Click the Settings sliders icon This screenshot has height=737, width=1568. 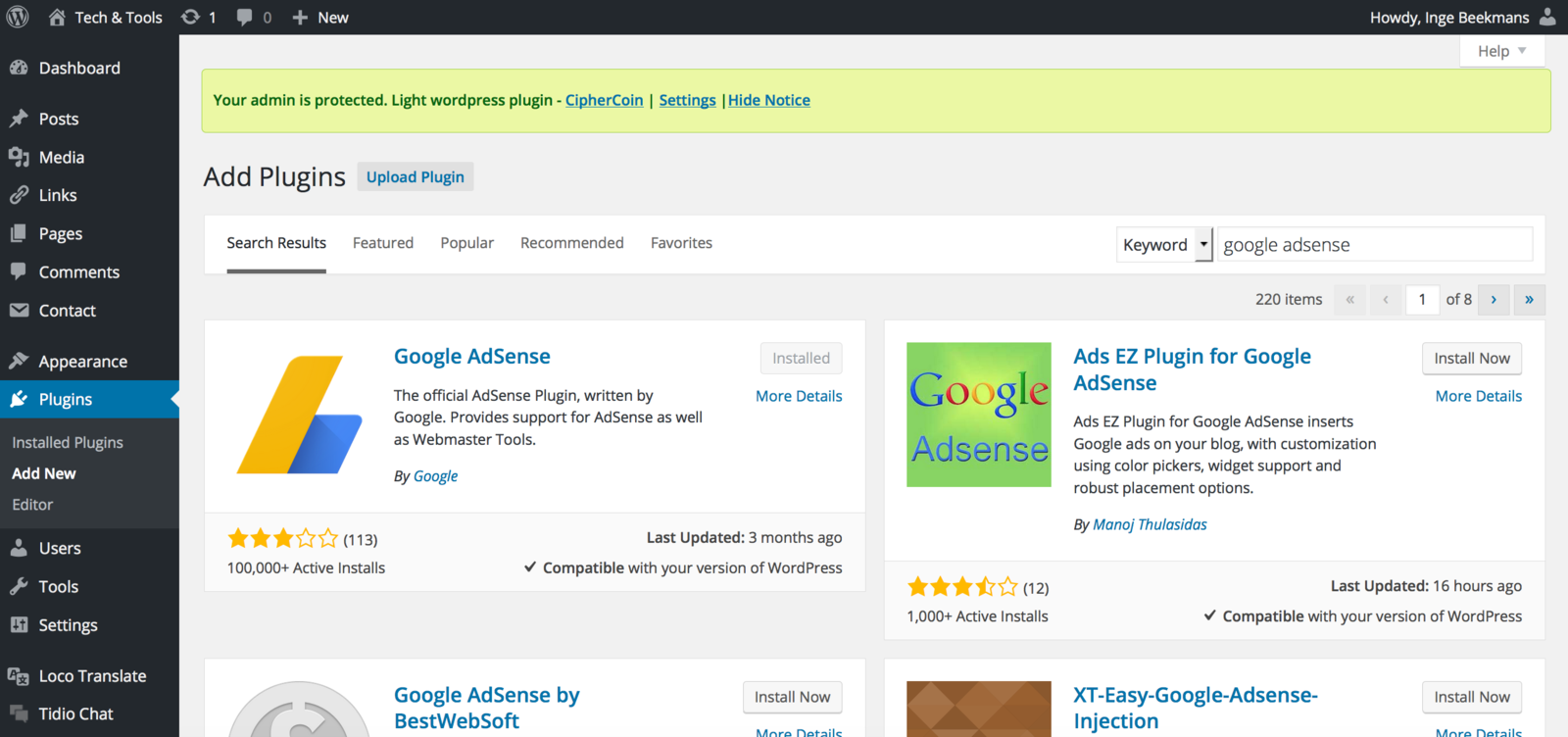19,624
